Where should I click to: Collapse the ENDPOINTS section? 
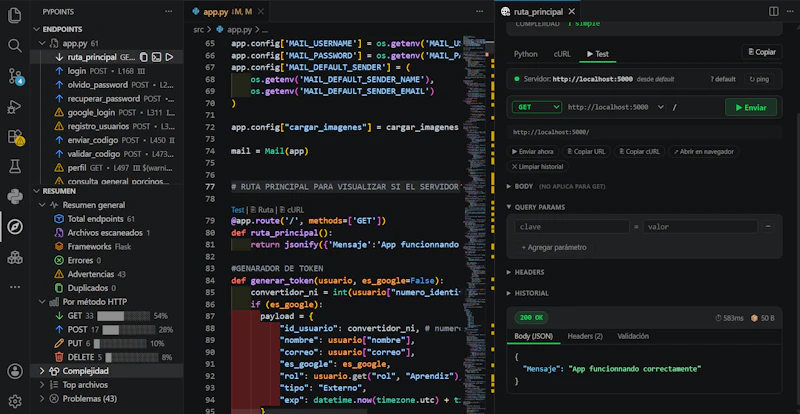click(36, 30)
